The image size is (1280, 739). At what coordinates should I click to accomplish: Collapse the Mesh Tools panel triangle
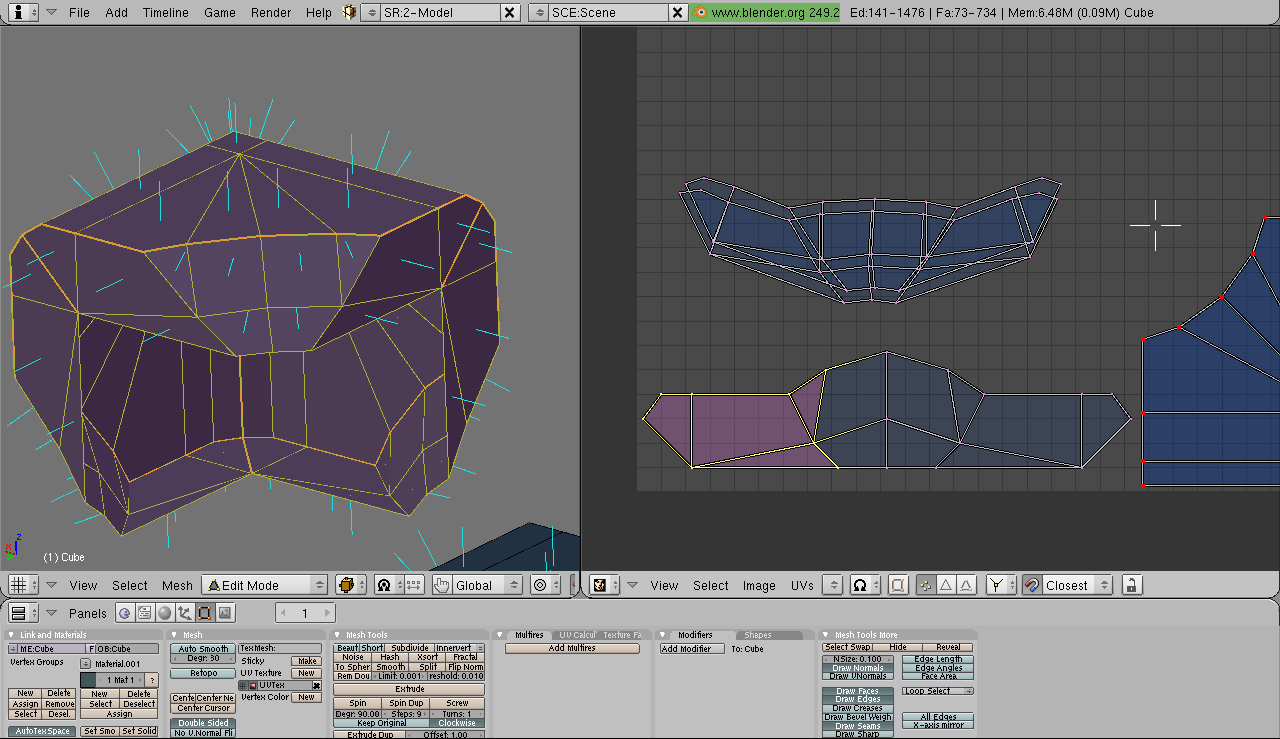338,635
